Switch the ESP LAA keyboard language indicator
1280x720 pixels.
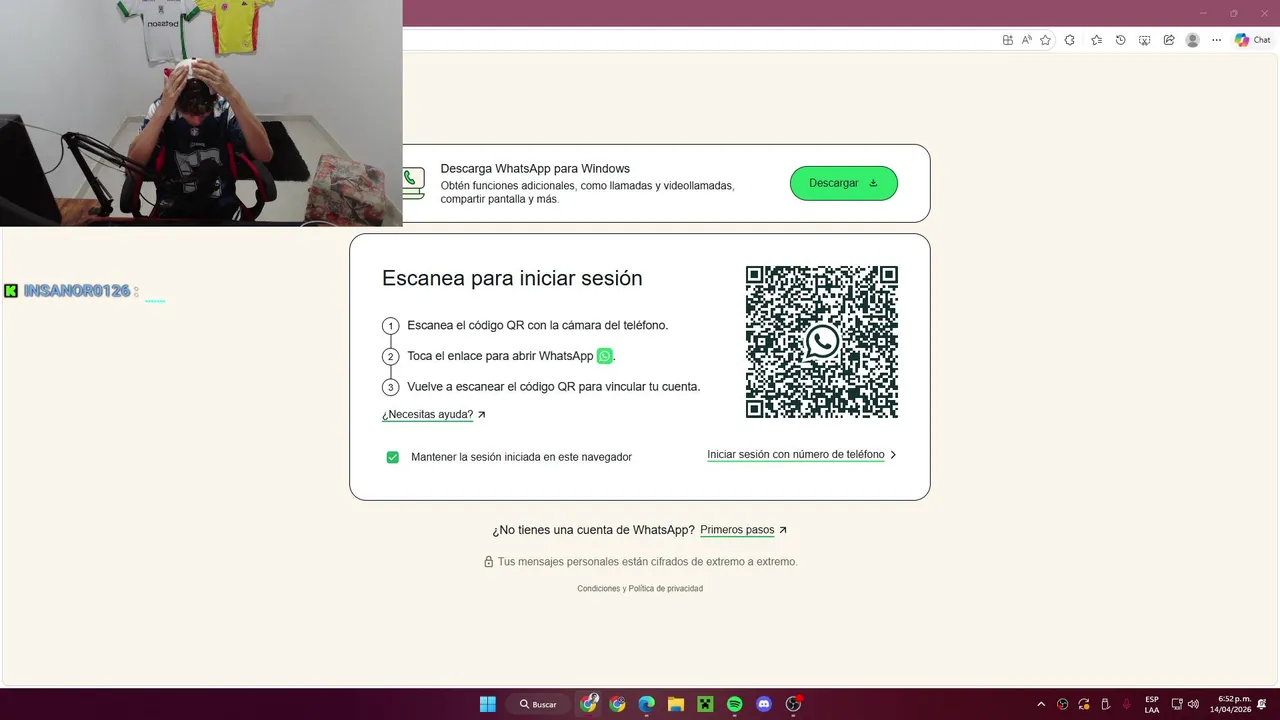[x=1152, y=704]
